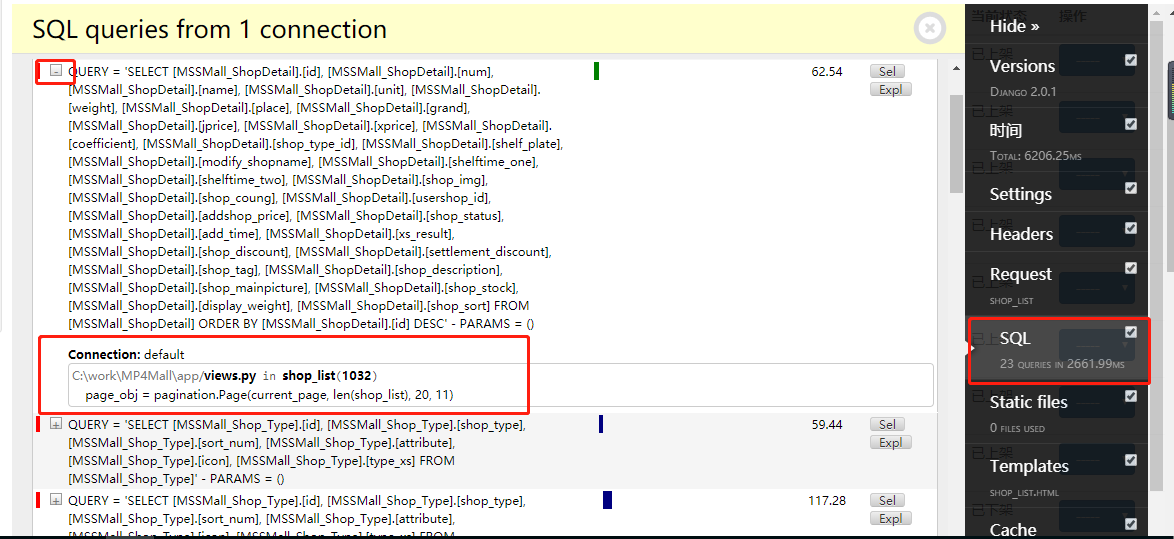Open the Versions panel
Screen dimensions: 1174x539
tap(1022, 66)
